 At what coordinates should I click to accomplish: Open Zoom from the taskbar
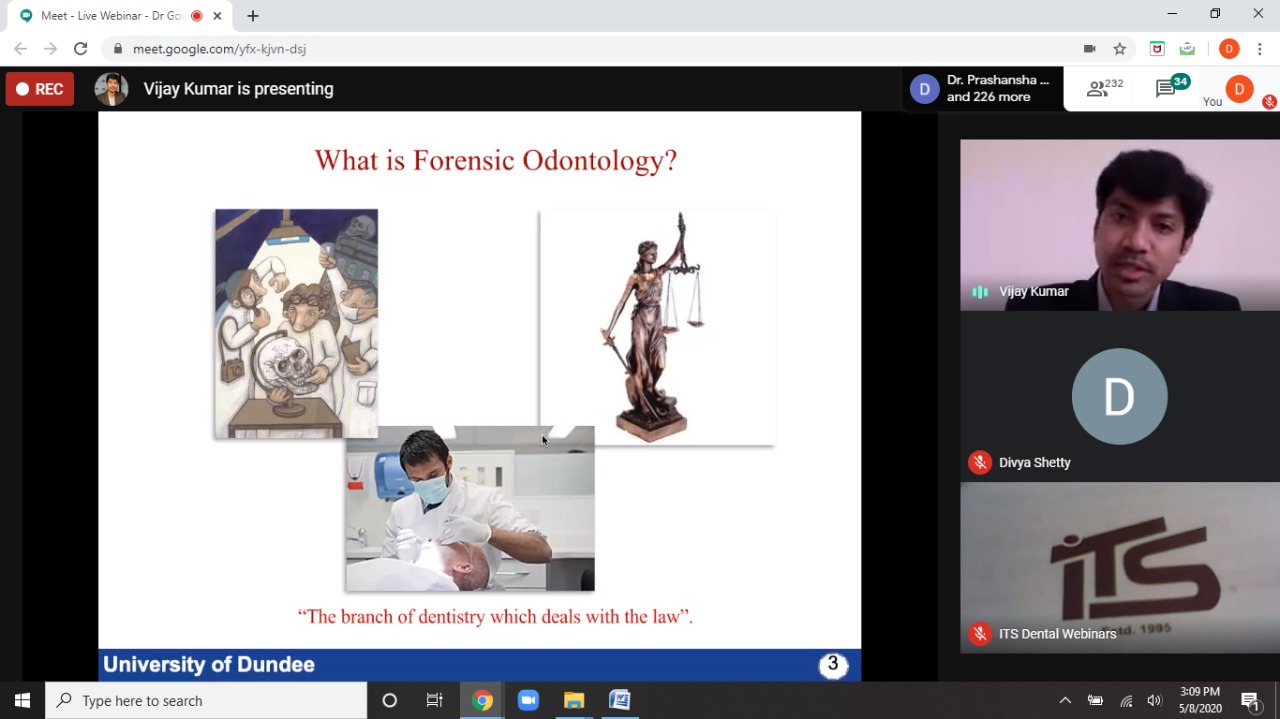(x=528, y=700)
